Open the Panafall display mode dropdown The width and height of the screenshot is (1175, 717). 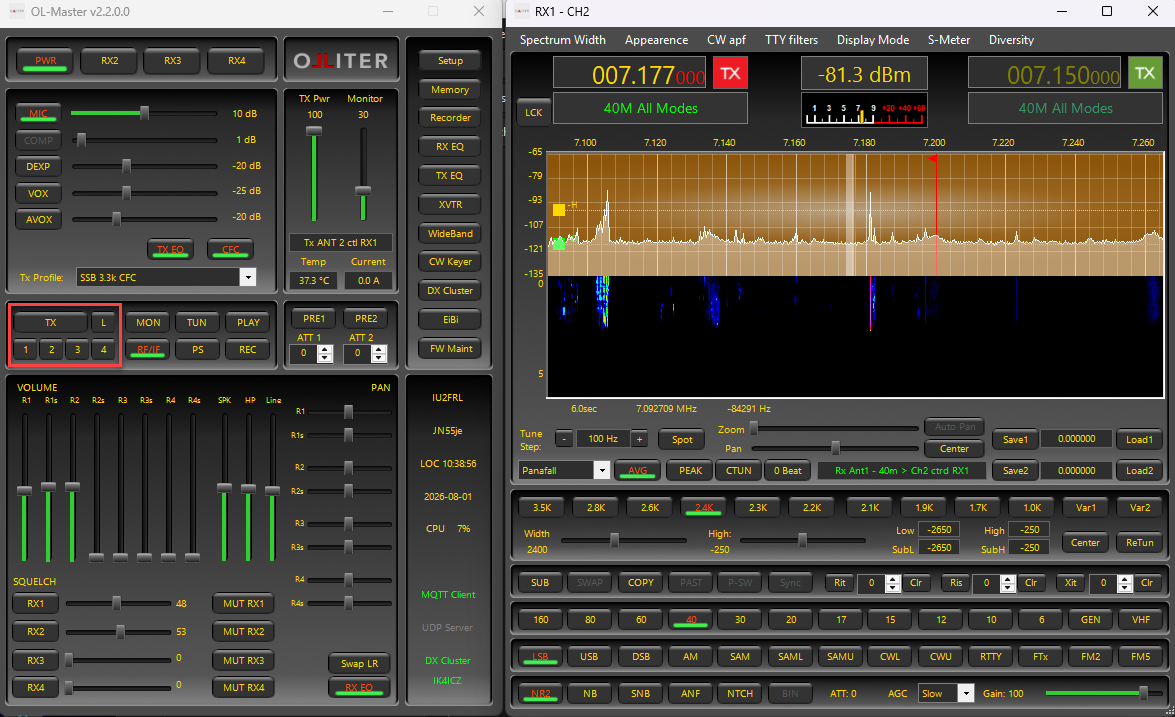pos(601,471)
